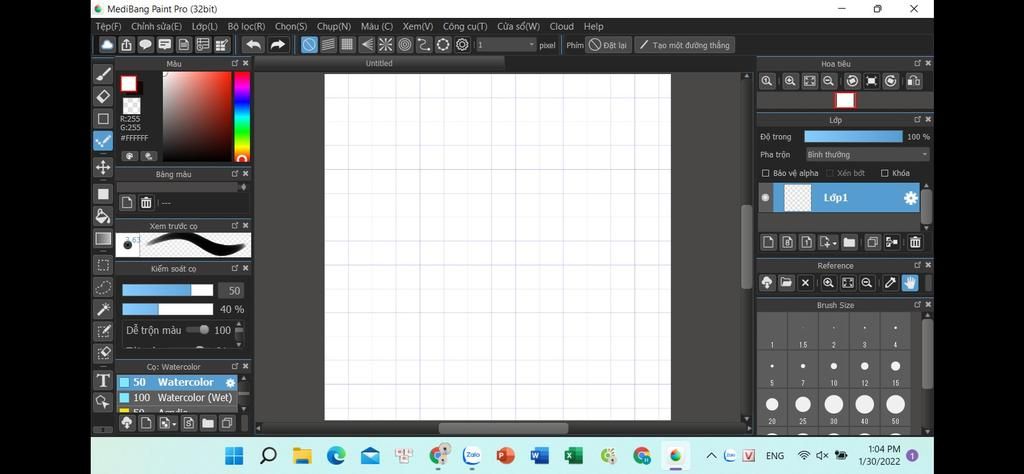
Task: Open the pixel width dropdown in toolbar
Action: point(506,45)
